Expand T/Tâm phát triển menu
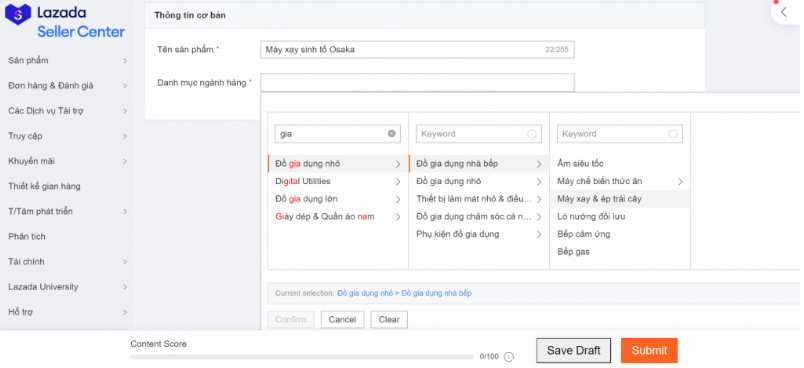This screenshot has height=368, width=804. click(x=67, y=211)
